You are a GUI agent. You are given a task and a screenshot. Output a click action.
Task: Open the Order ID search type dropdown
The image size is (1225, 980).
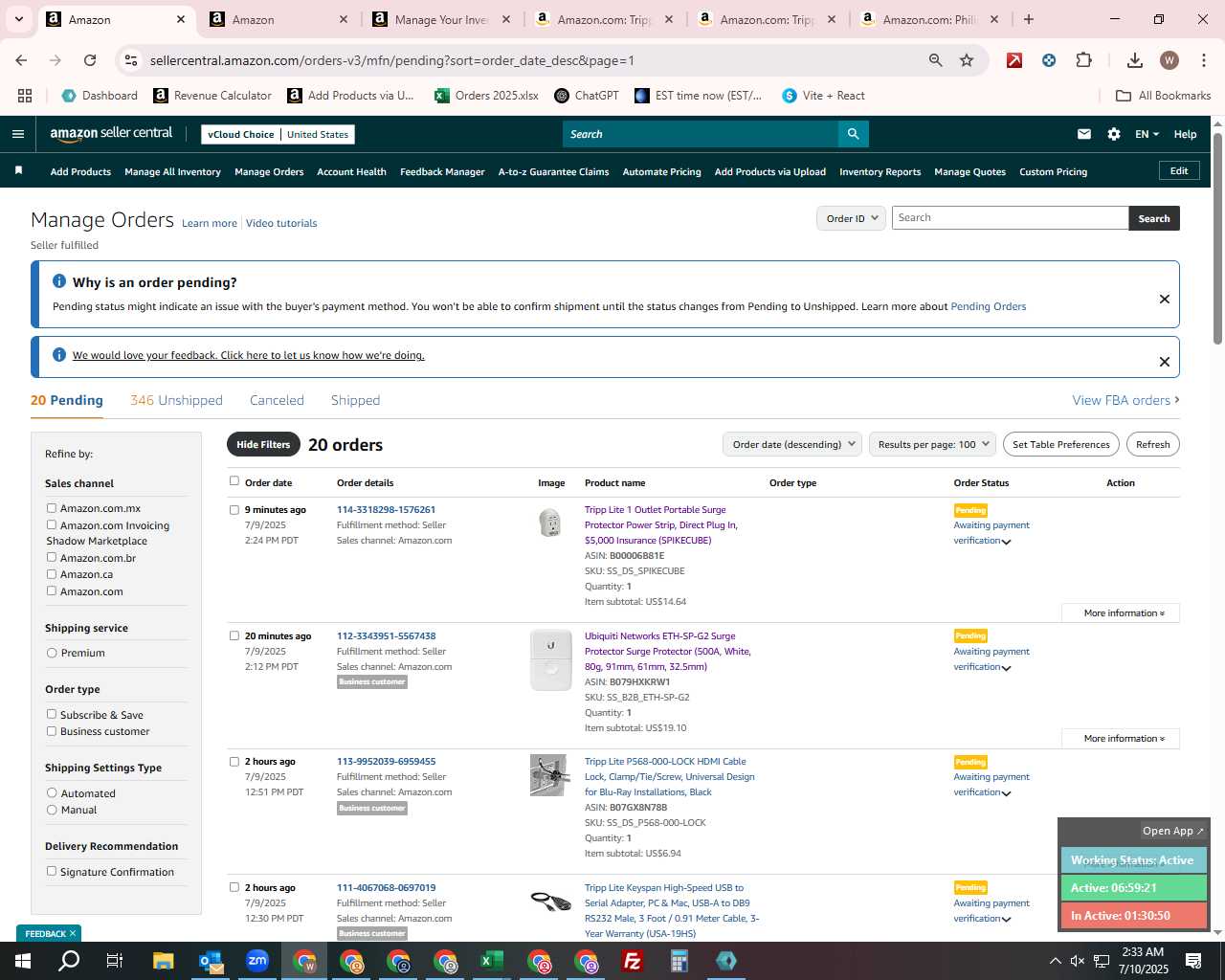tap(852, 218)
